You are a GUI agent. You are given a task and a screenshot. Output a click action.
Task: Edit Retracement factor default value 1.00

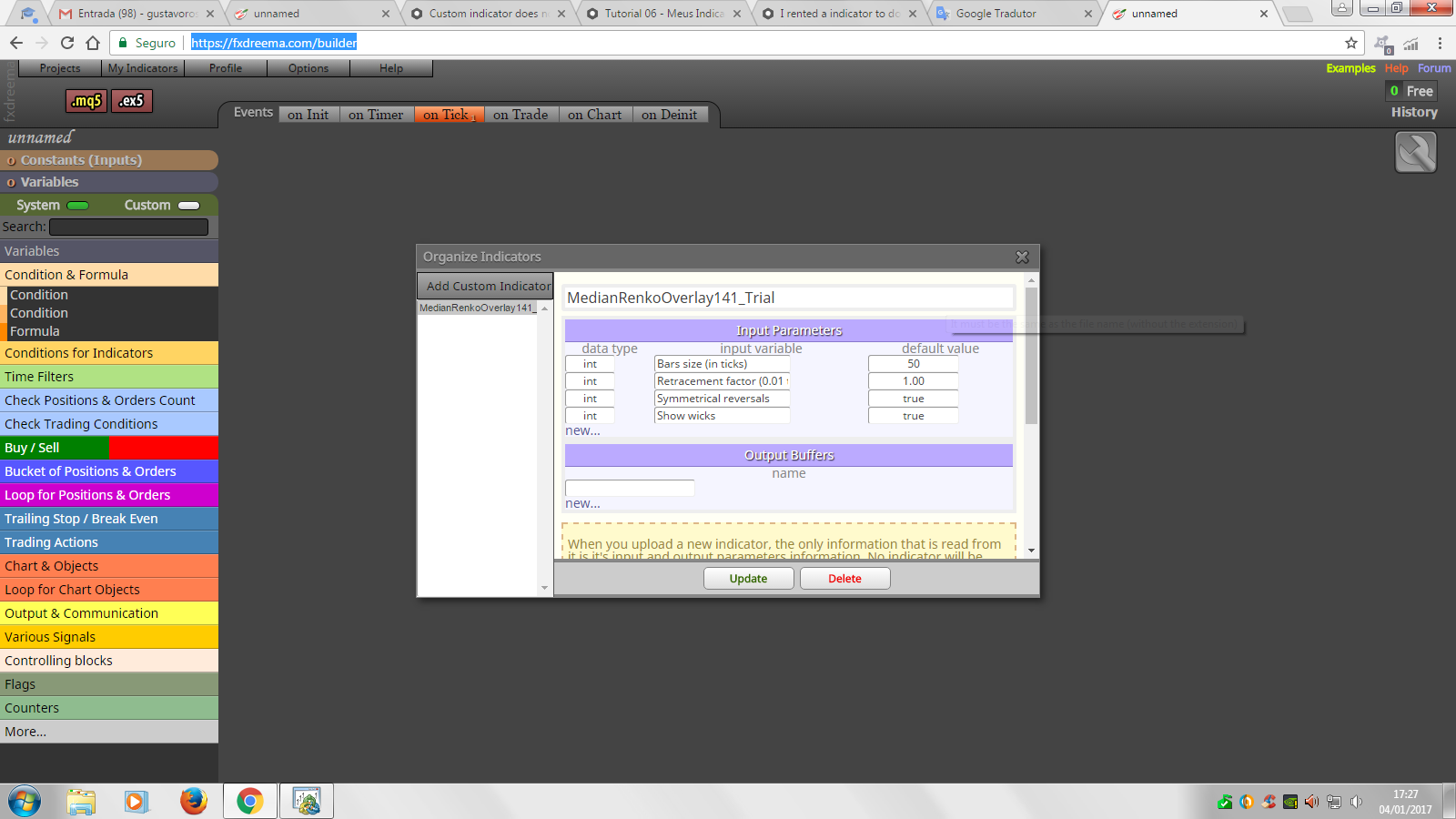(914, 381)
